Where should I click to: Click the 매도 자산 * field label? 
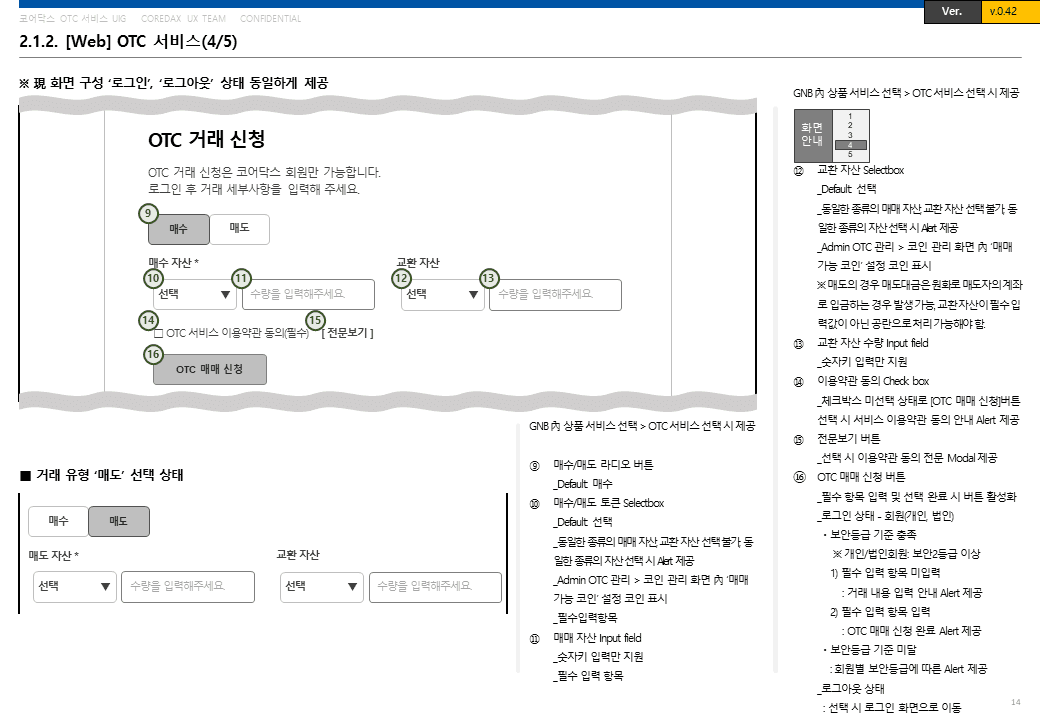coord(54,556)
